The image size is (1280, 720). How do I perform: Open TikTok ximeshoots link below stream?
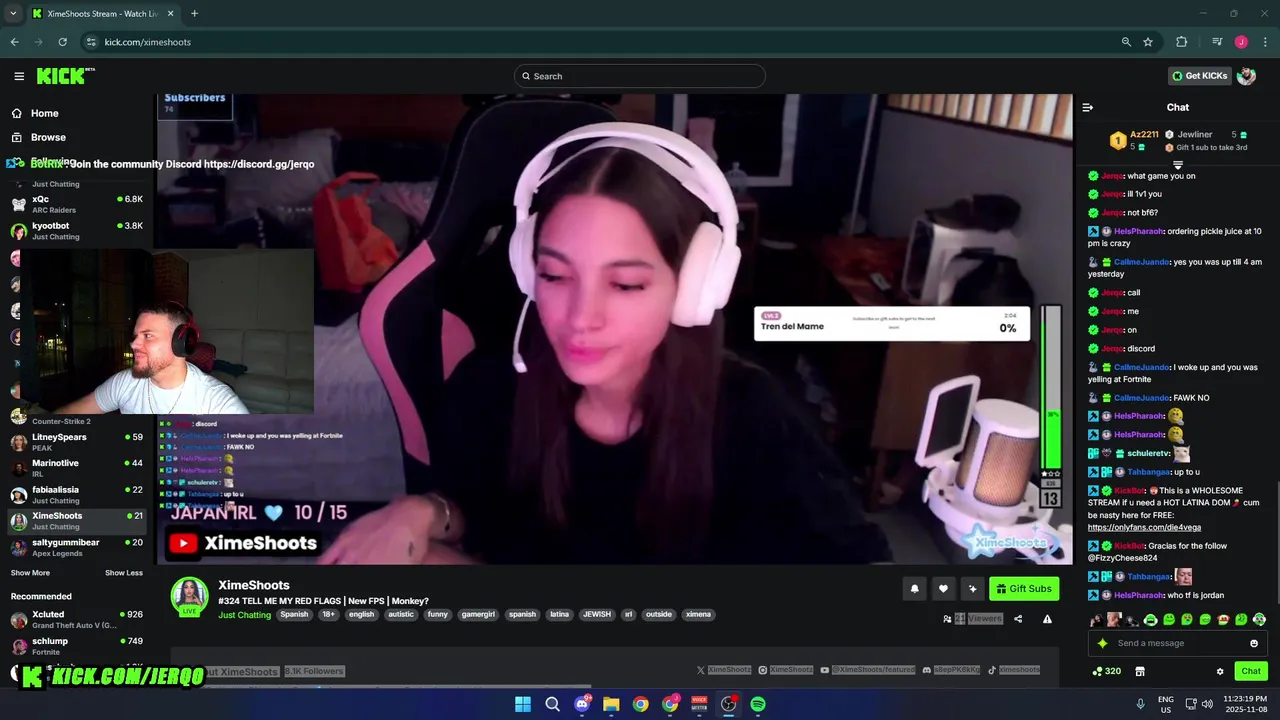(1014, 670)
